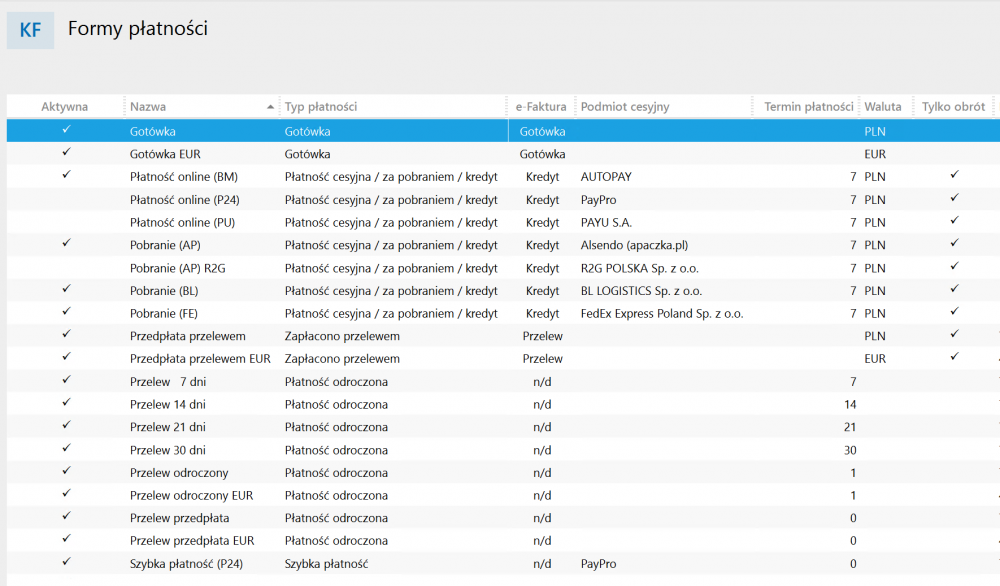Click the termin value 30 cell
1000x586 pixels.
click(x=850, y=450)
